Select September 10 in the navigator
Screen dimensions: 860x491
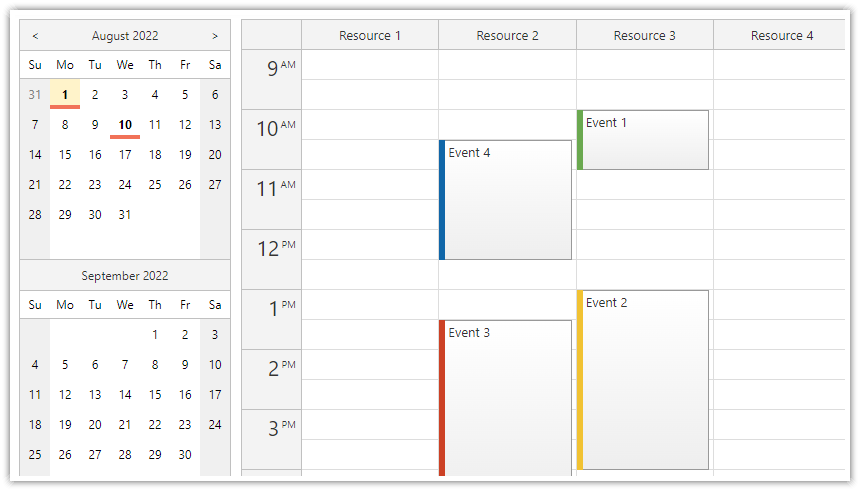215,364
